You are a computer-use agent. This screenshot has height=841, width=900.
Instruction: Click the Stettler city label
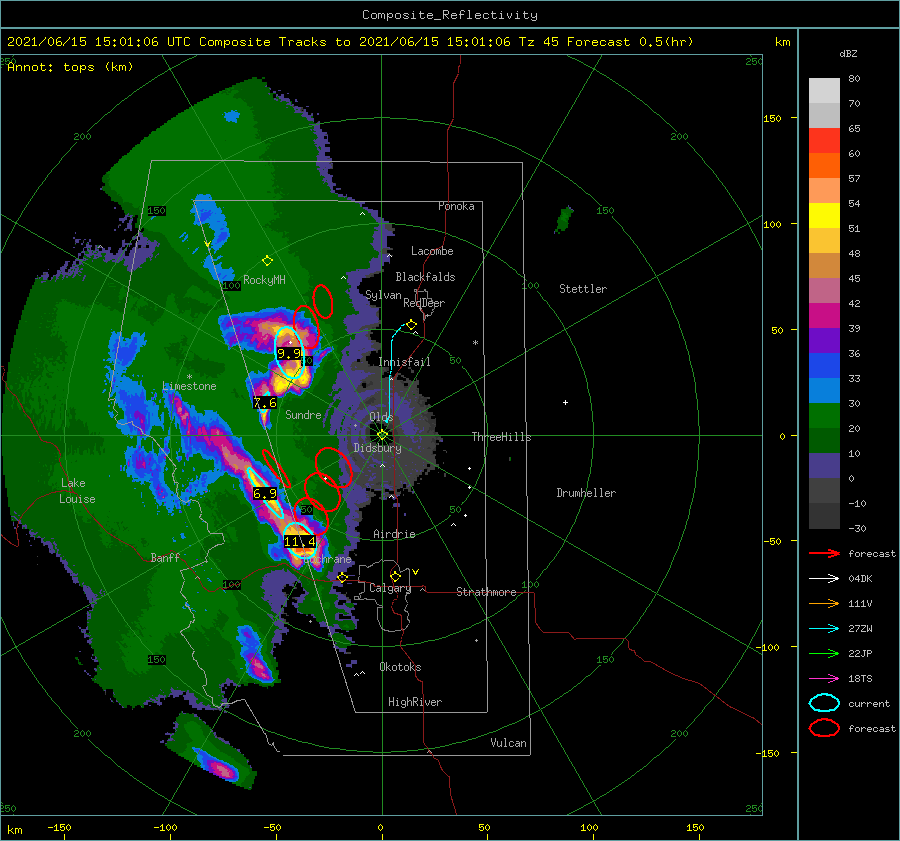pyautogui.click(x=583, y=289)
